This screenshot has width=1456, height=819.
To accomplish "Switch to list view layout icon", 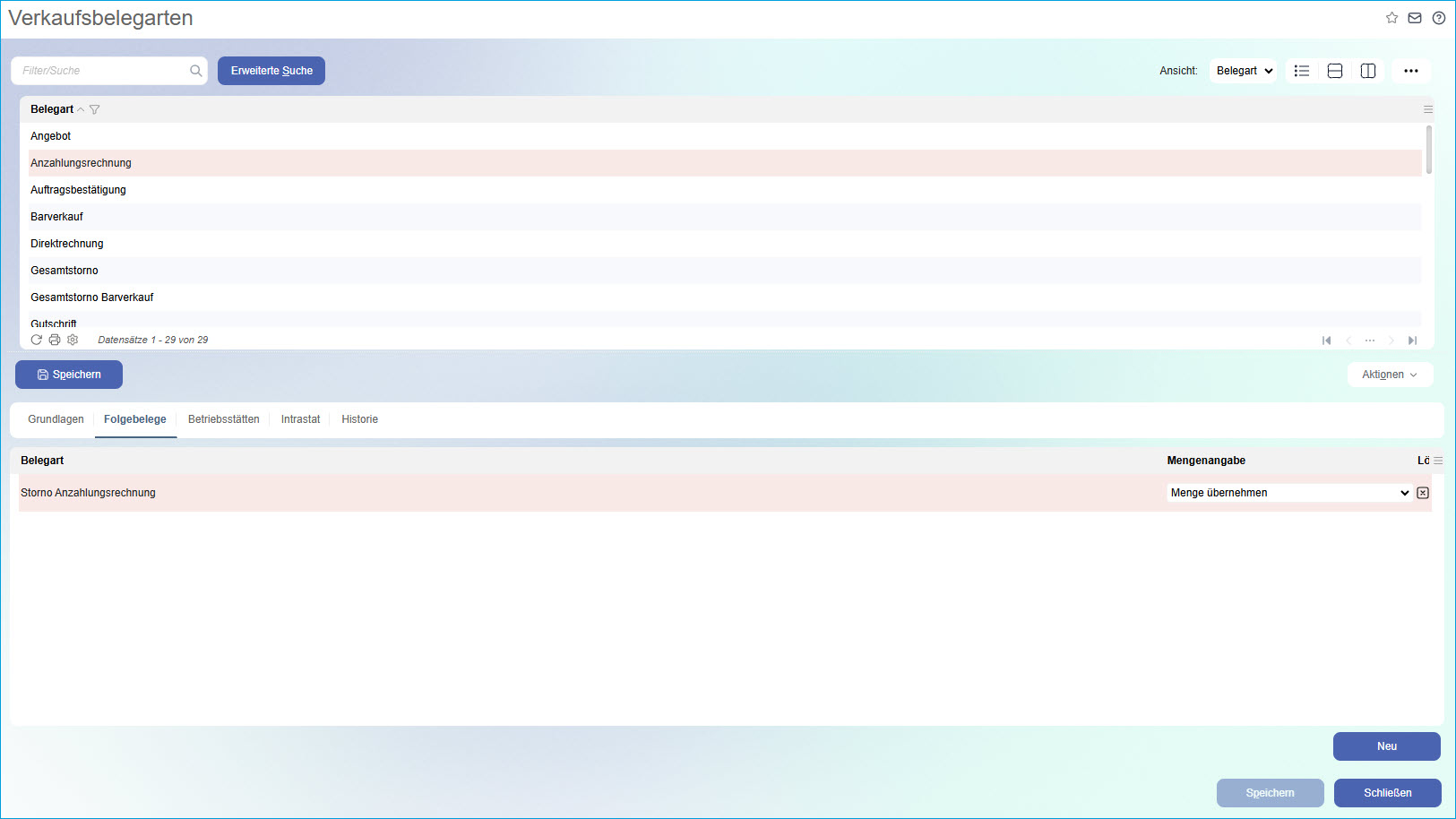I will tap(1302, 71).
